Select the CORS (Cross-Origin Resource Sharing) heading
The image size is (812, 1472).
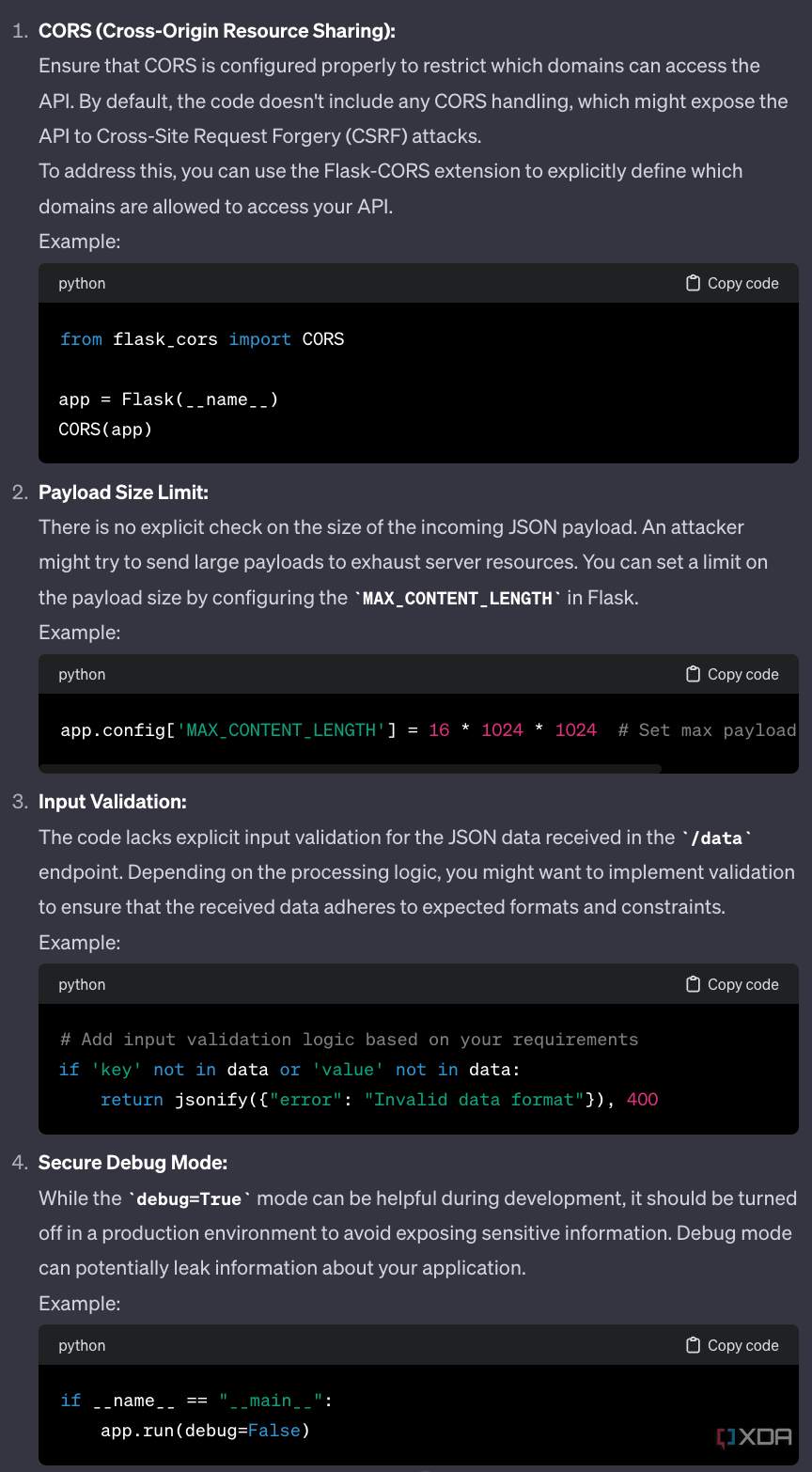(217, 31)
